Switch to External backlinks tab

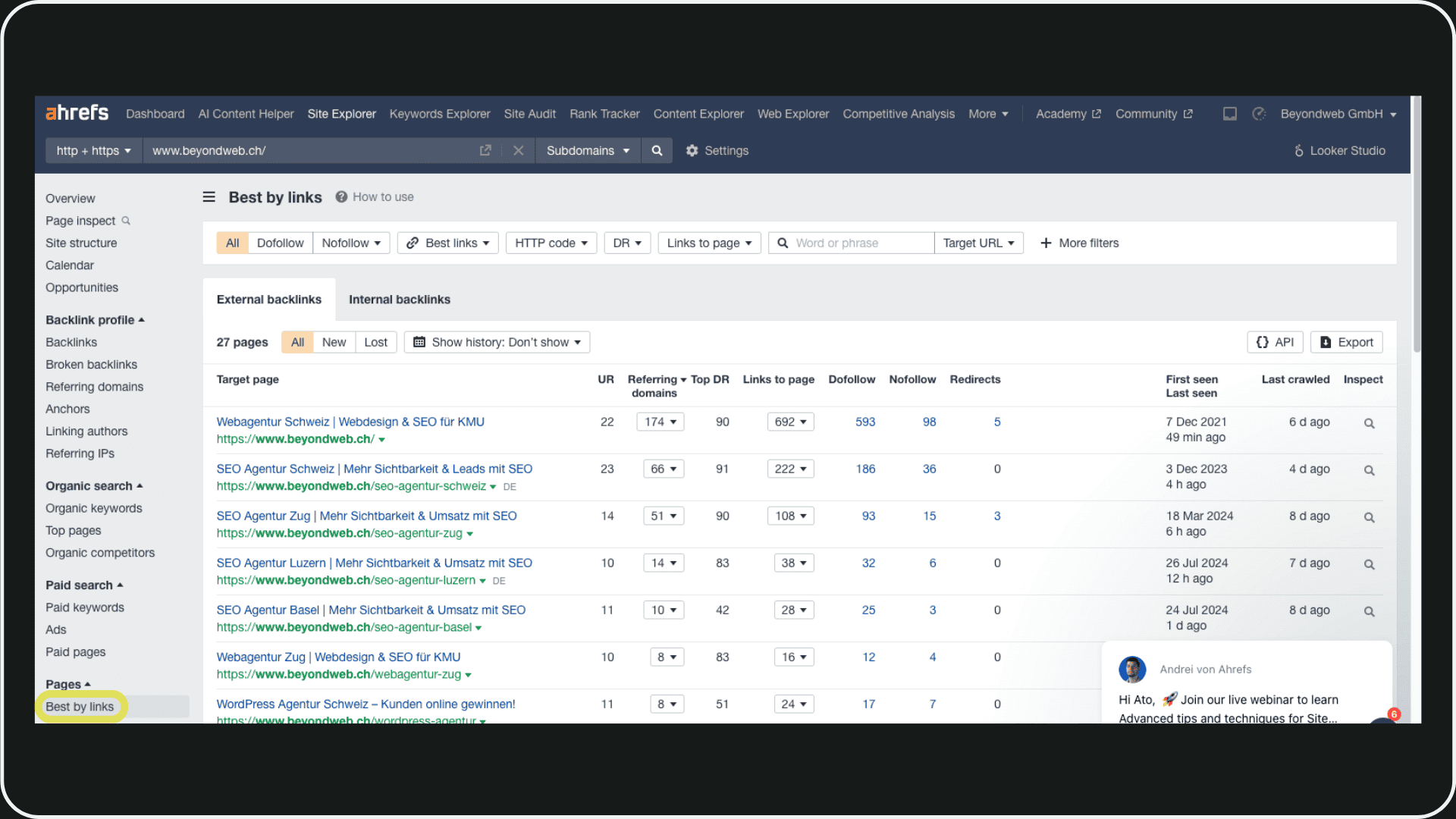click(x=269, y=300)
